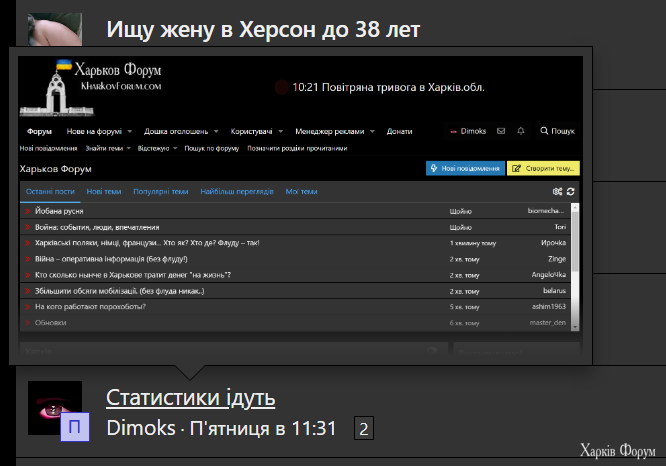Open the Збільшити обсяги мобілізації thread

coord(119,291)
